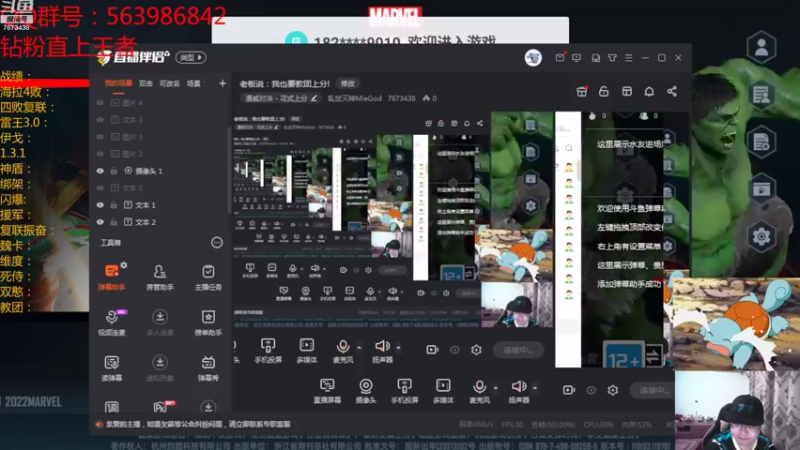Click the webcam thumbnail on the stream overlay
Screen dimensions: 800x450
click(x=737, y=411)
